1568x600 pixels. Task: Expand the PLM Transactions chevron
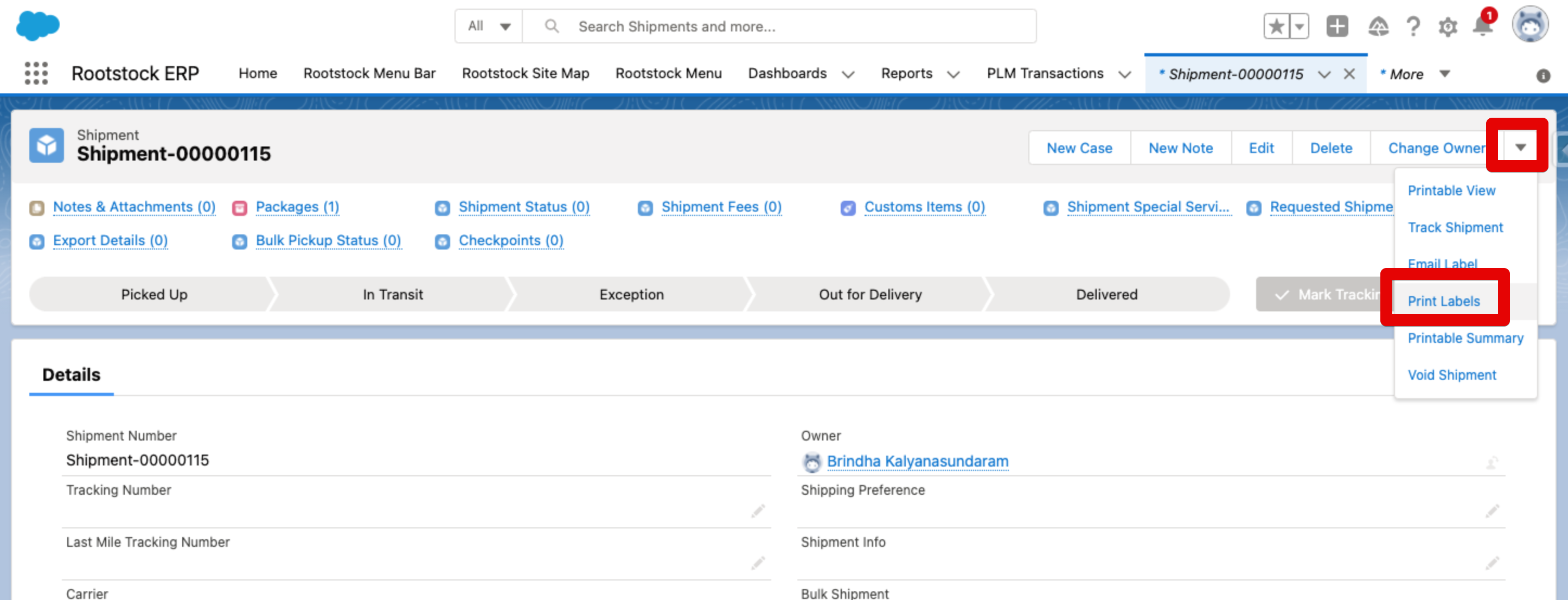[1125, 75]
